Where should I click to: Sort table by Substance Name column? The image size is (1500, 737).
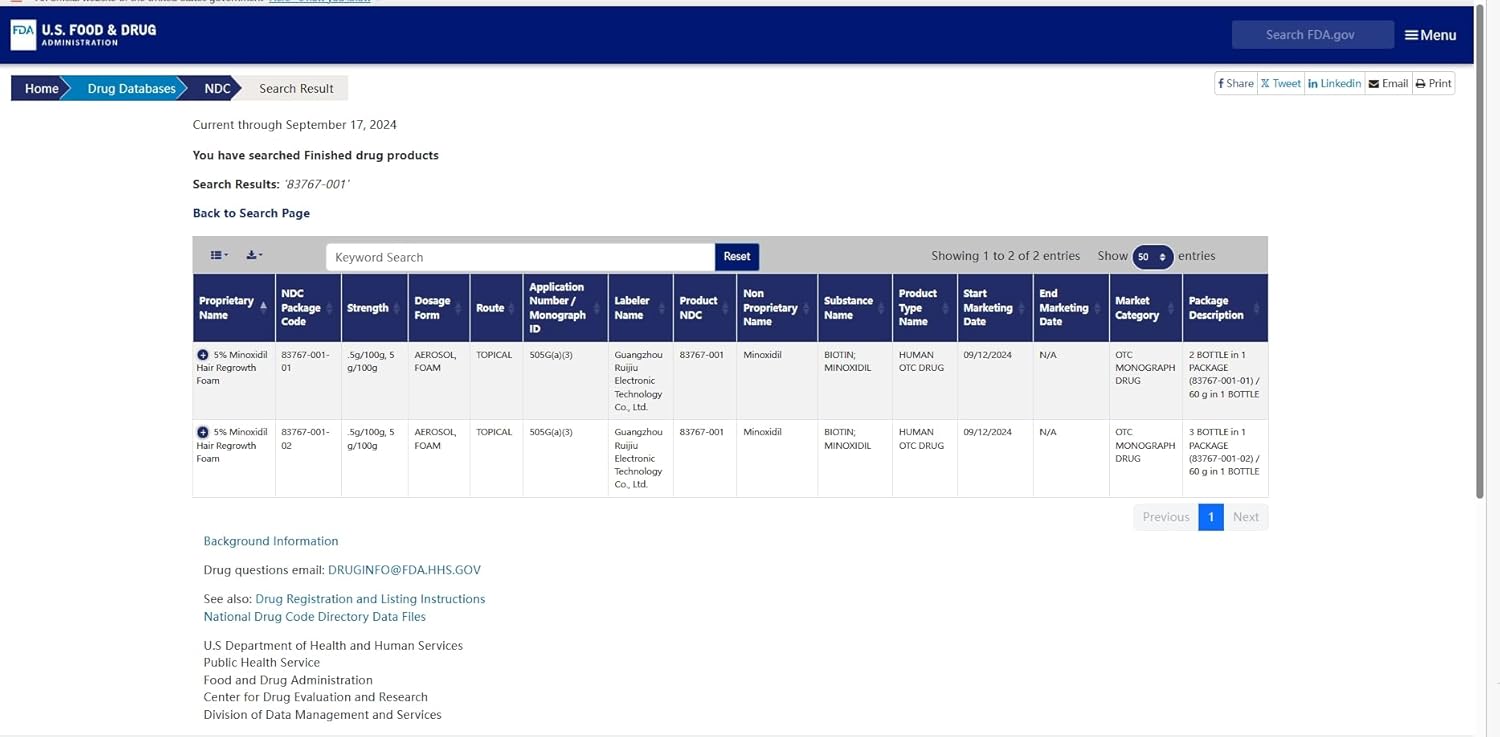pos(855,308)
